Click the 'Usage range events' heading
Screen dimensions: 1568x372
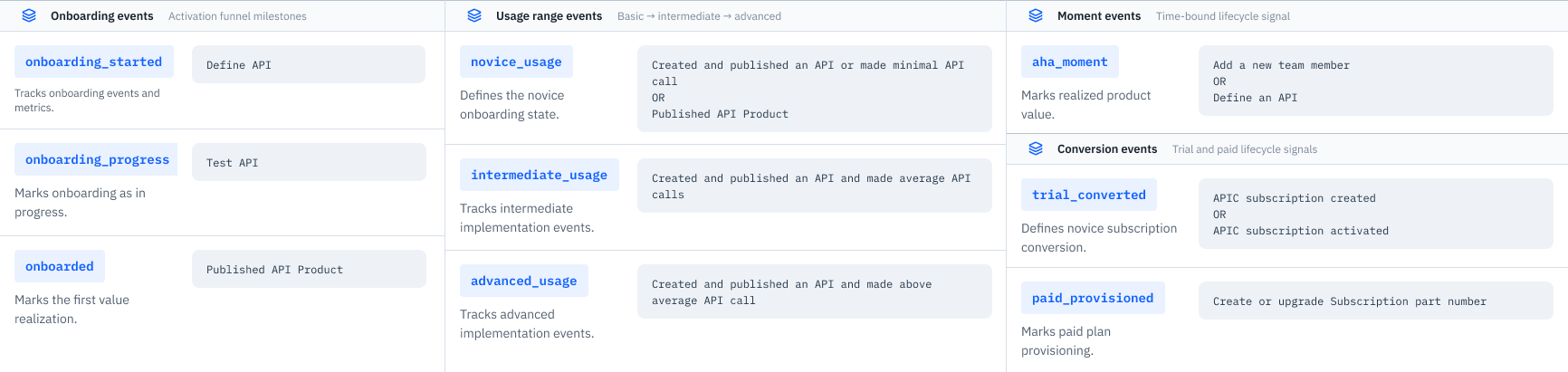[x=549, y=16]
